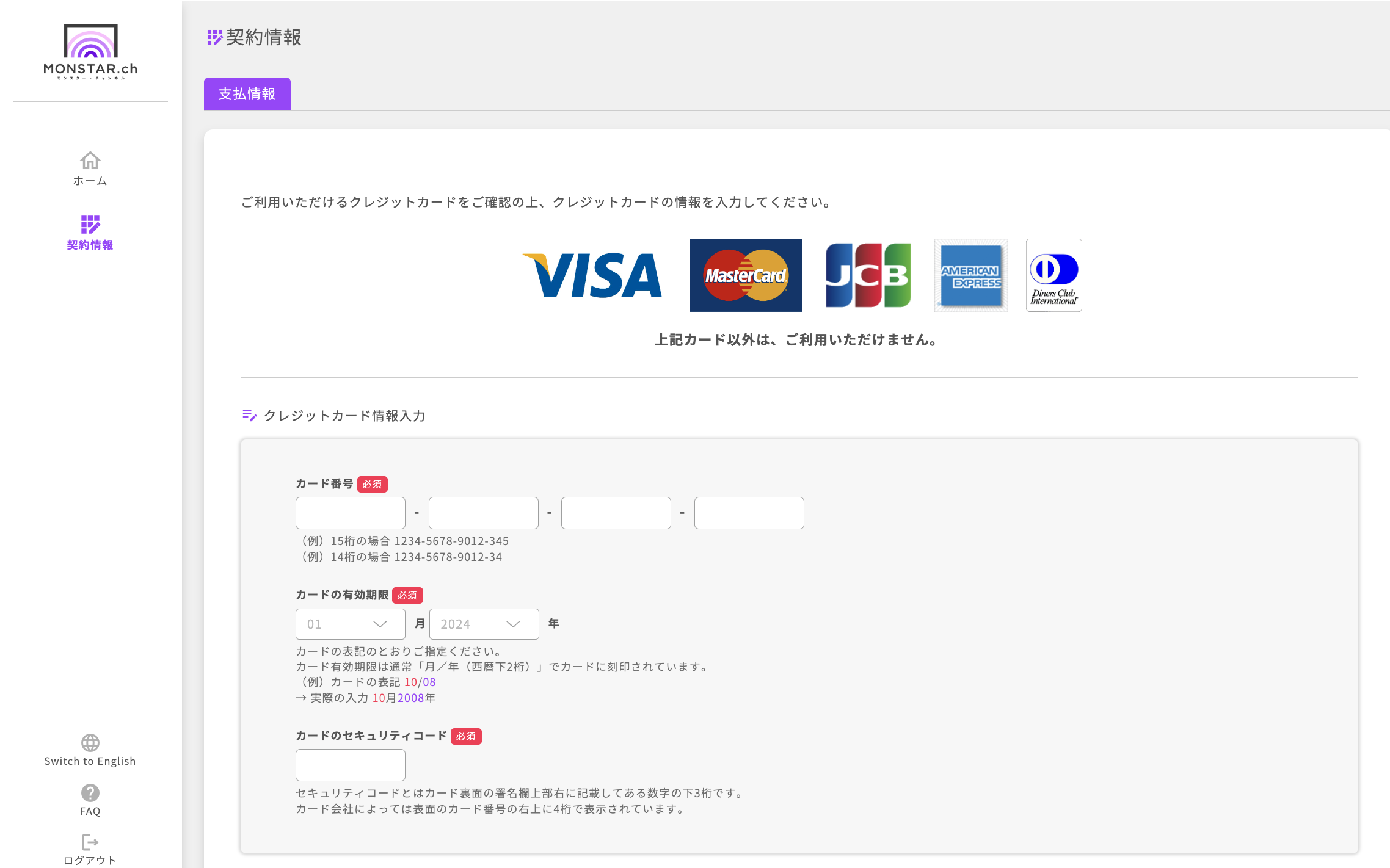Open the expiry year dropdown showing 2024
This screenshot has width=1390, height=868.
(484, 624)
